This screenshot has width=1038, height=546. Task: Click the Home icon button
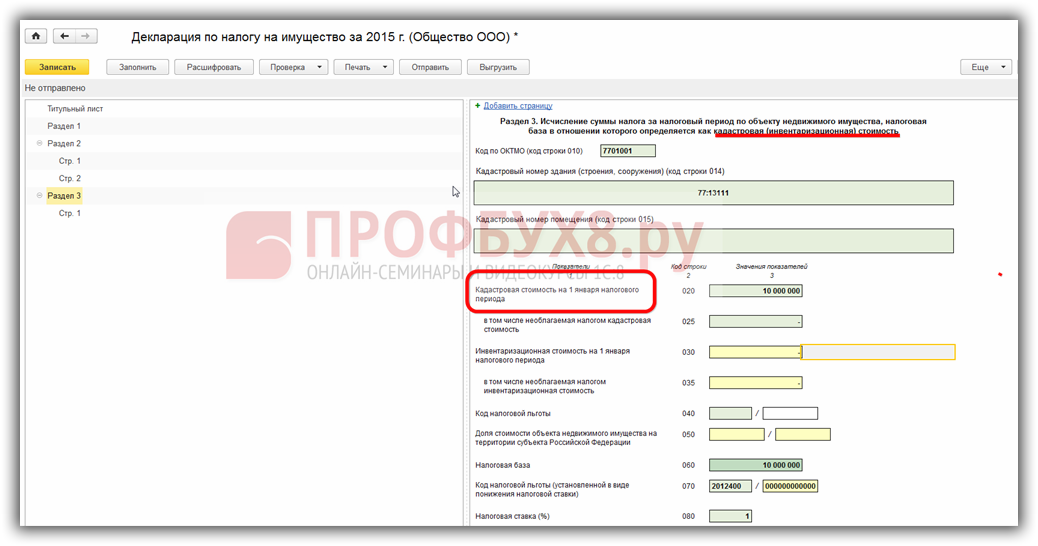click(x=37, y=37)
